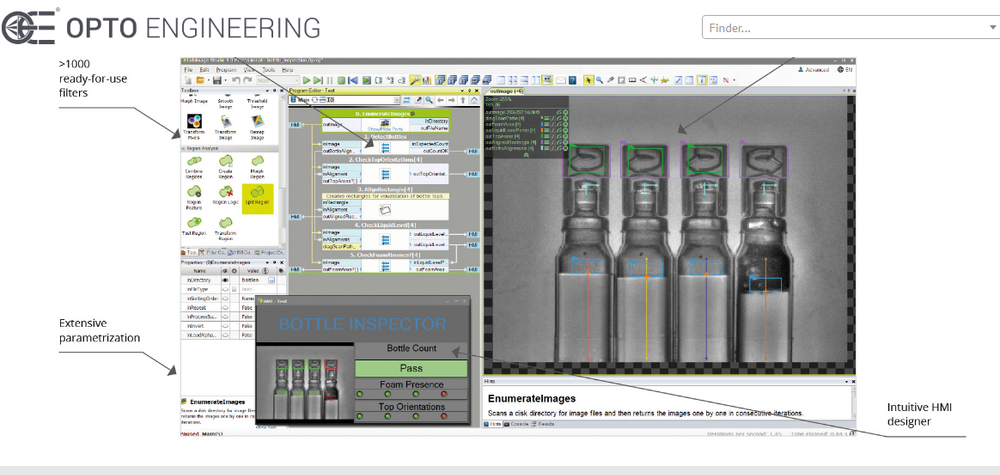Select the Remap Image filter icon
The width and height of the screenshot is (1000, 475).
click(258, 121)
